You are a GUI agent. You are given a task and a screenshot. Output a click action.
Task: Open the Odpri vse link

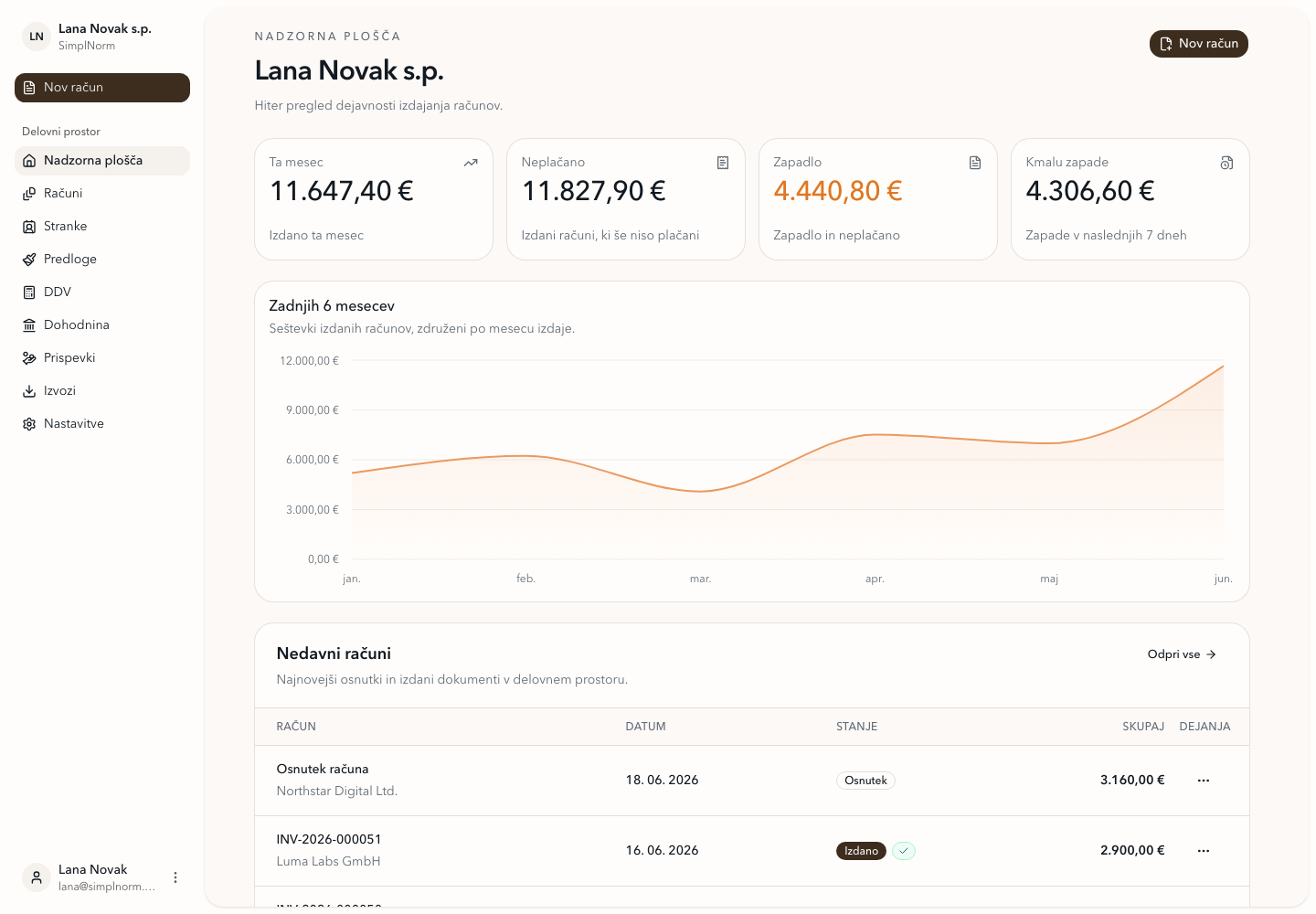pyautogui.click(x=1182, y=654)
